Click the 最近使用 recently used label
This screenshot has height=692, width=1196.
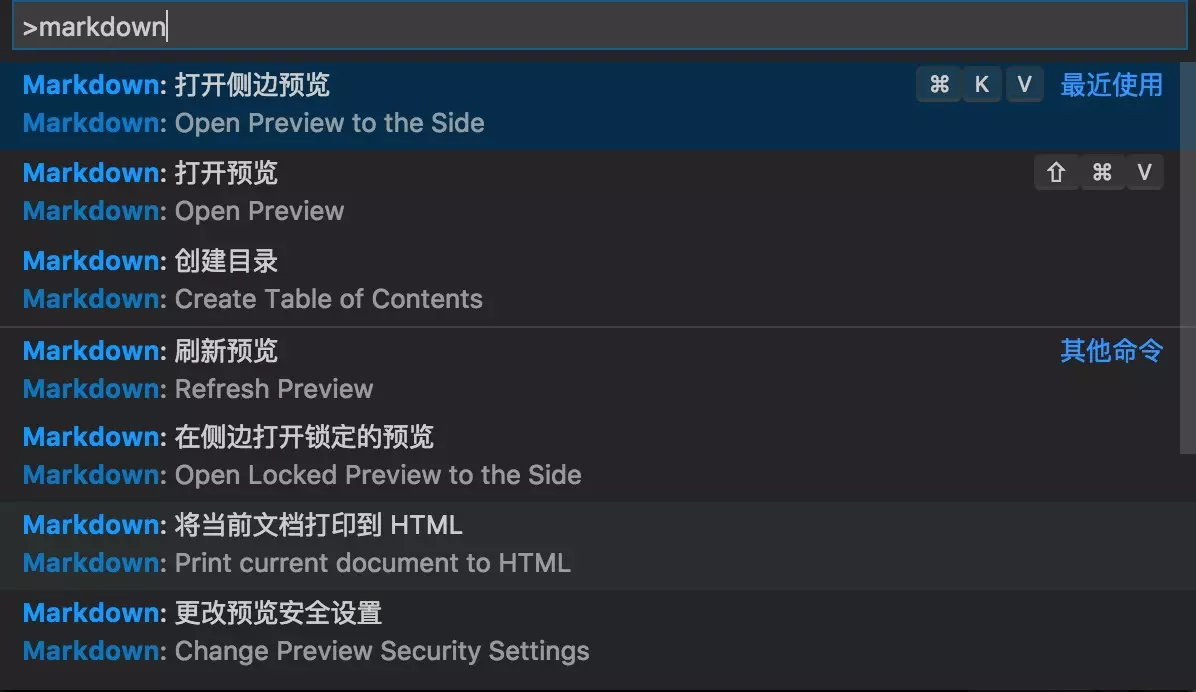[x=1111, y=85]
